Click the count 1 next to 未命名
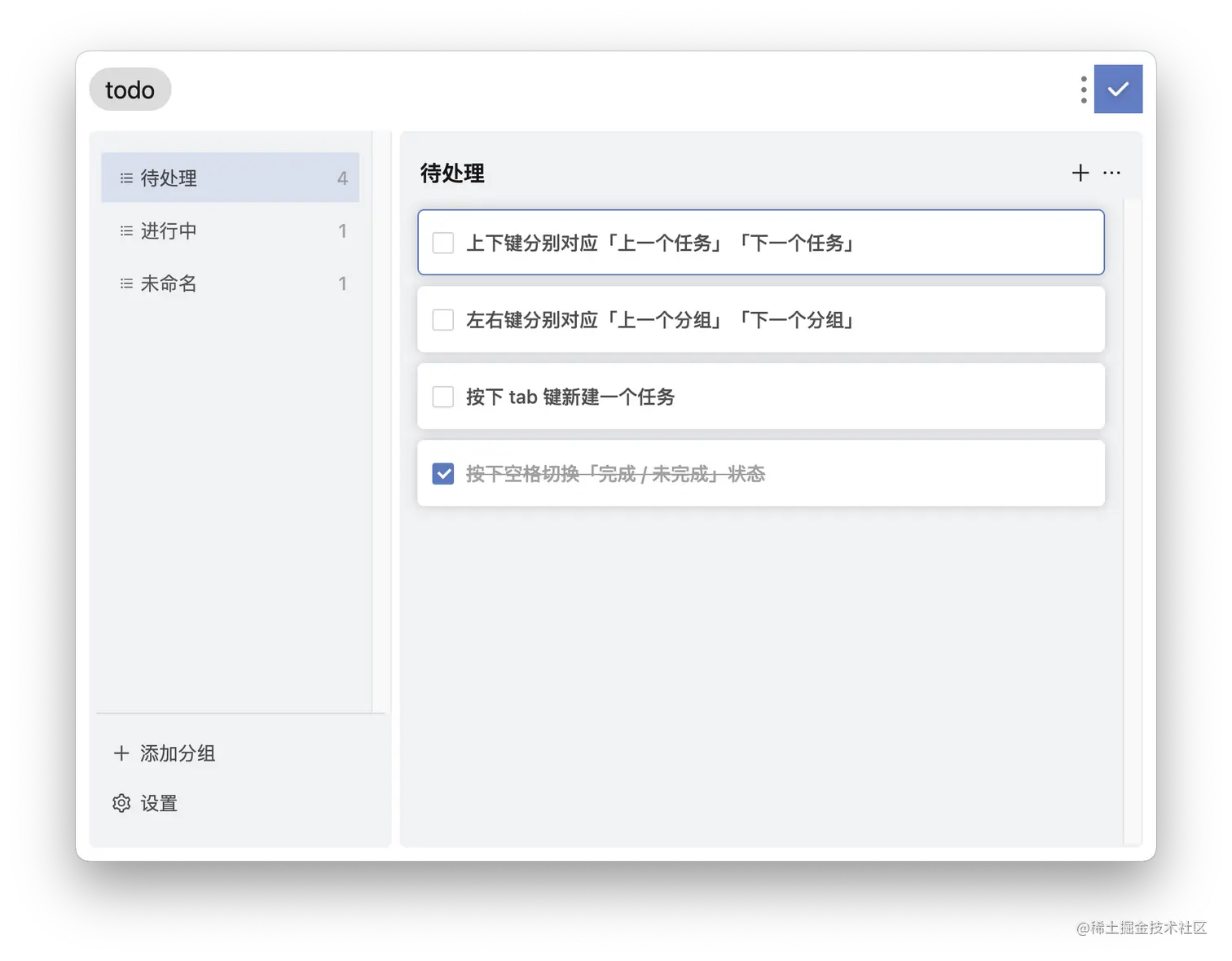This screenshot has height=961, width=1232. tap(342, 283)
